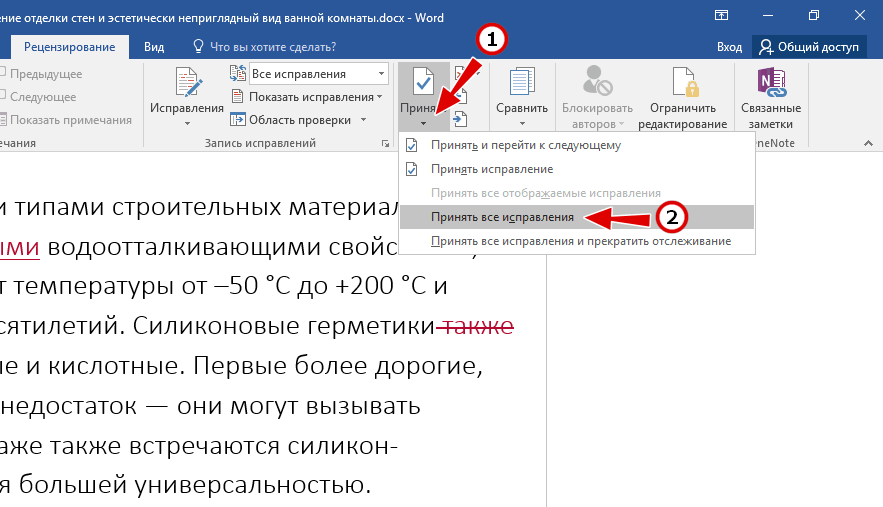Select 'Принять все исправления' menu item
Image resolution: width=883 pixels, height=507 pixels.
pyautogui.click(x=577, y=217)
